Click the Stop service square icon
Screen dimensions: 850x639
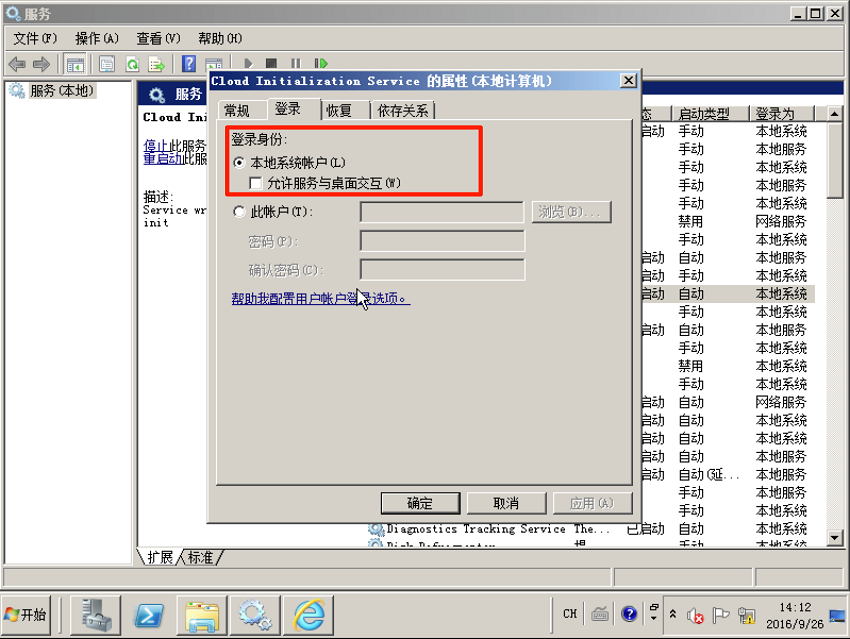(x=272, y=63)
